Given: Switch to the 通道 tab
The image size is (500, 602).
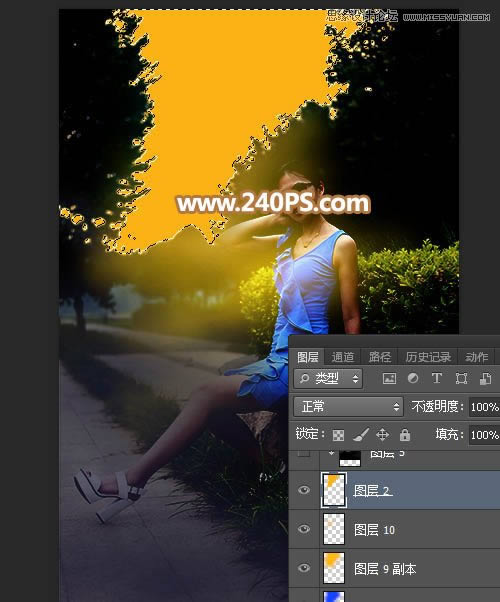Looking at the screenshot, I should pos(343,357).
